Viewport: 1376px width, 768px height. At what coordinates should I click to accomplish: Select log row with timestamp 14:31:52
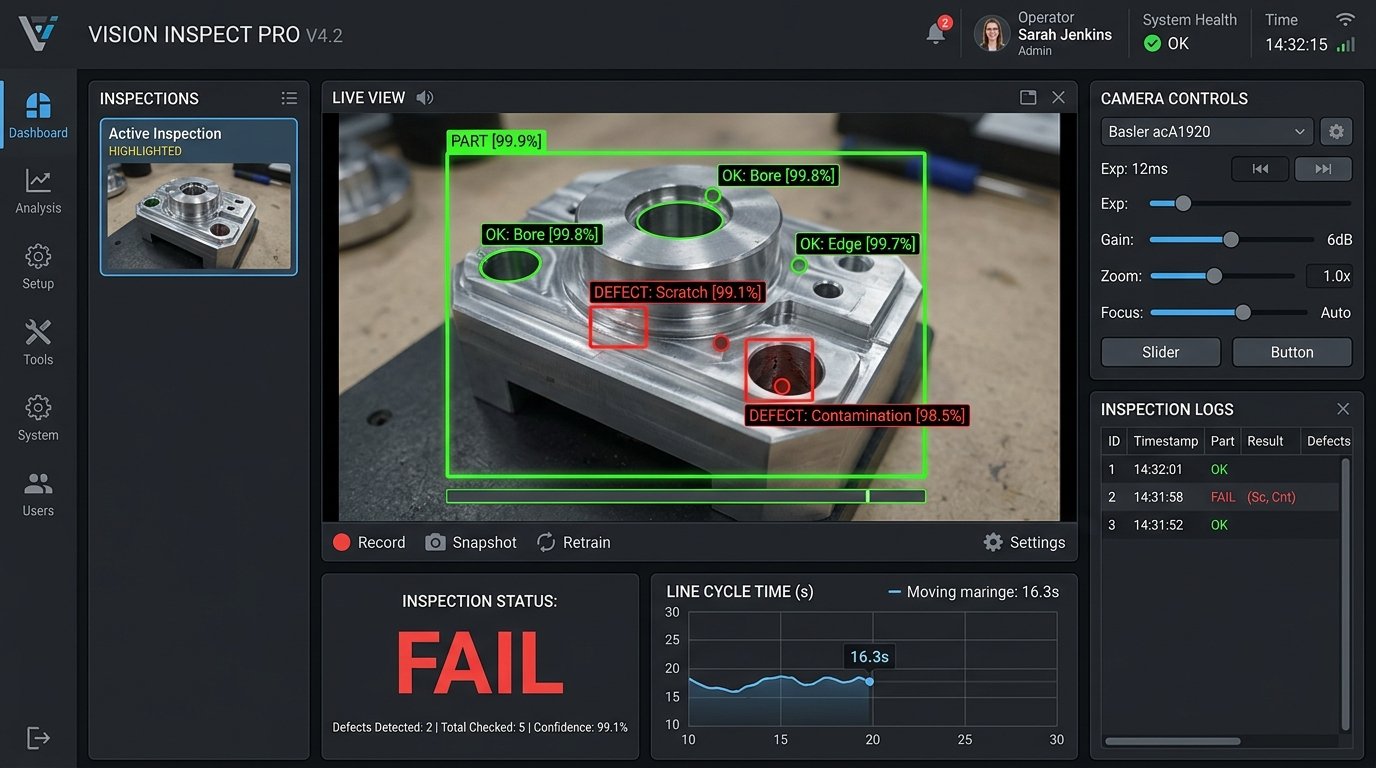click(1220, 525)
